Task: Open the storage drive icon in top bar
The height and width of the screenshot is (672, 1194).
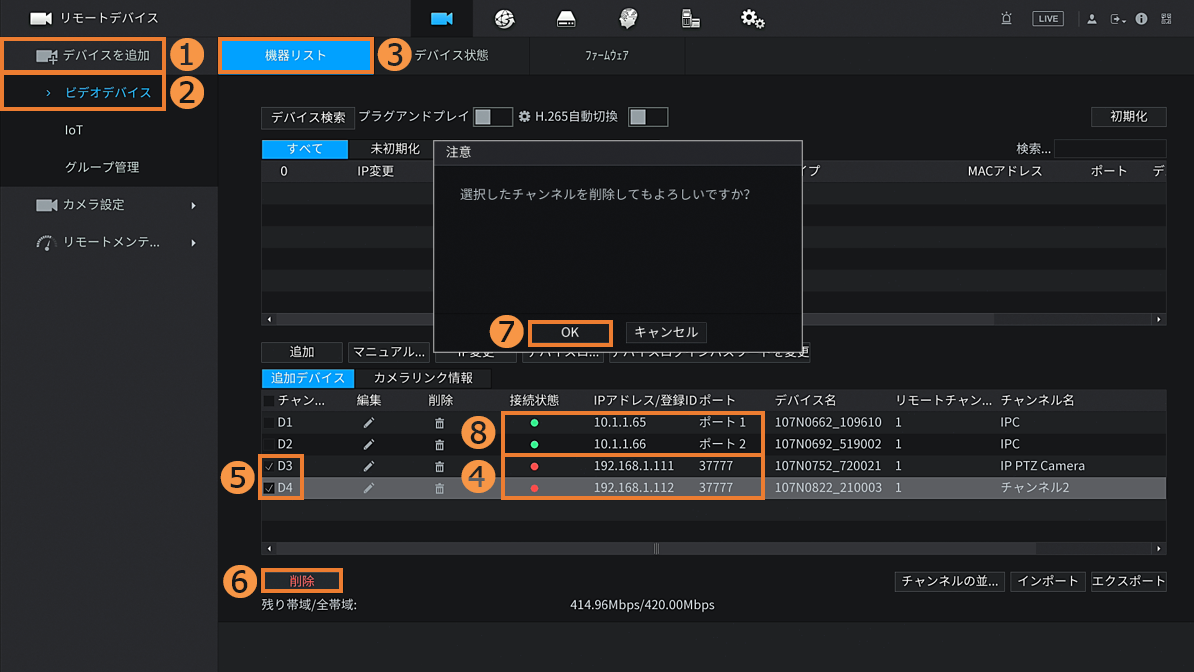Action: tap(566, 19)
